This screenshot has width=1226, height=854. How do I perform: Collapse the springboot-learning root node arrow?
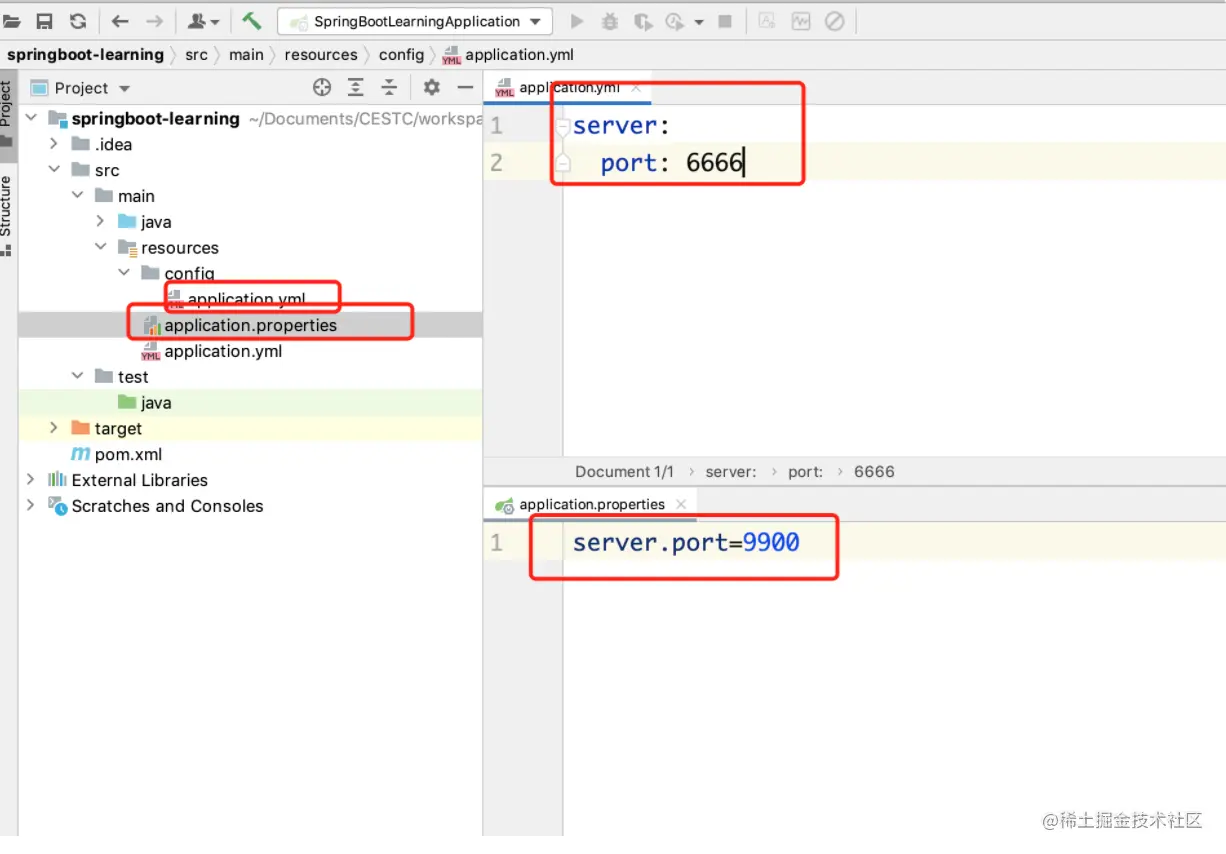(x=31, y=118)
